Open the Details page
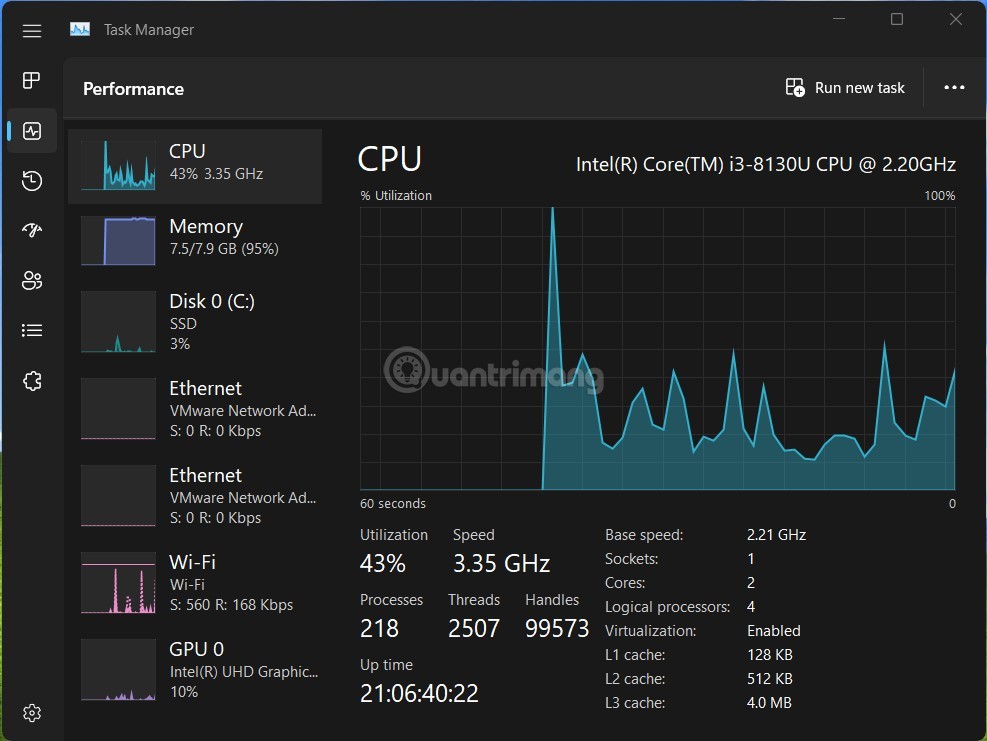The height and width of the screenshot is (741, 987). [31, 330]
